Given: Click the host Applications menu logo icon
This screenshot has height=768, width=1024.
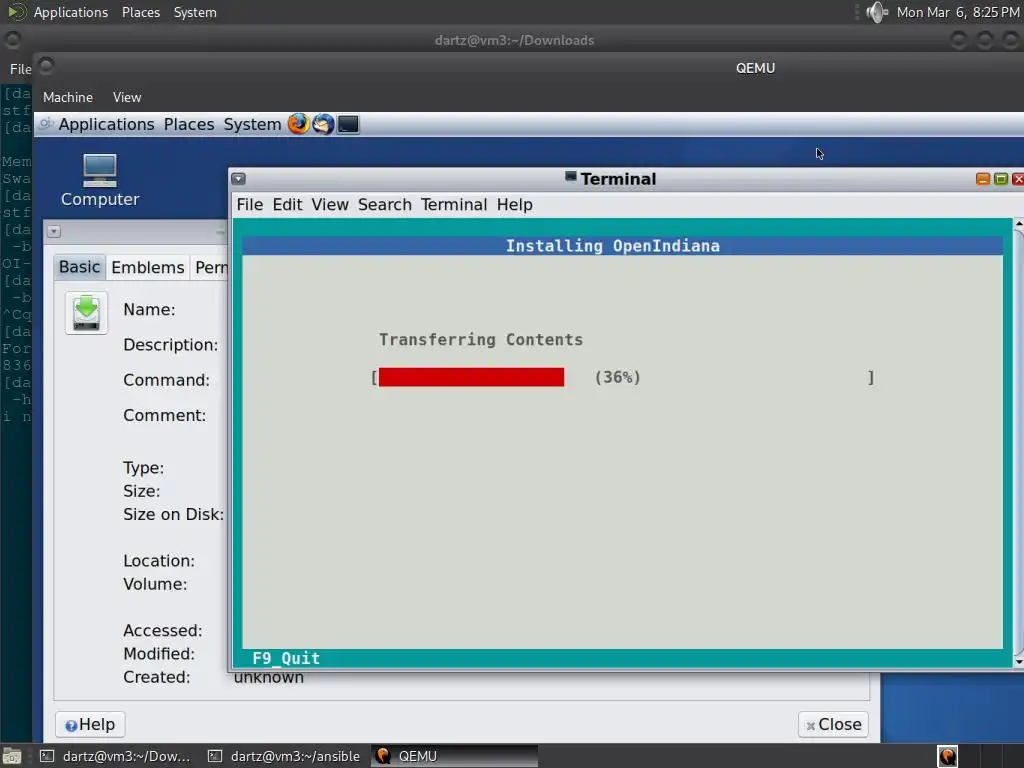Looking at the screenshot, I should (16, 12).
